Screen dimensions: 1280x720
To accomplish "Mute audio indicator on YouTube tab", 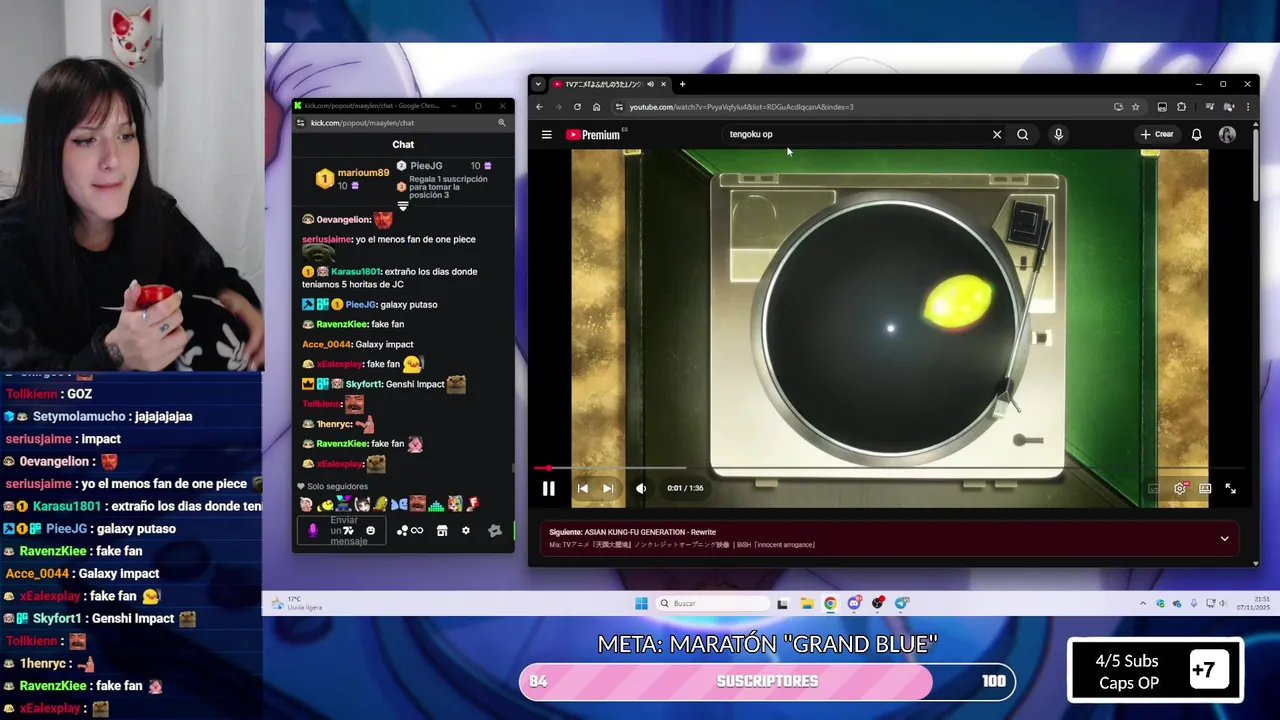I will click(650, 84).
